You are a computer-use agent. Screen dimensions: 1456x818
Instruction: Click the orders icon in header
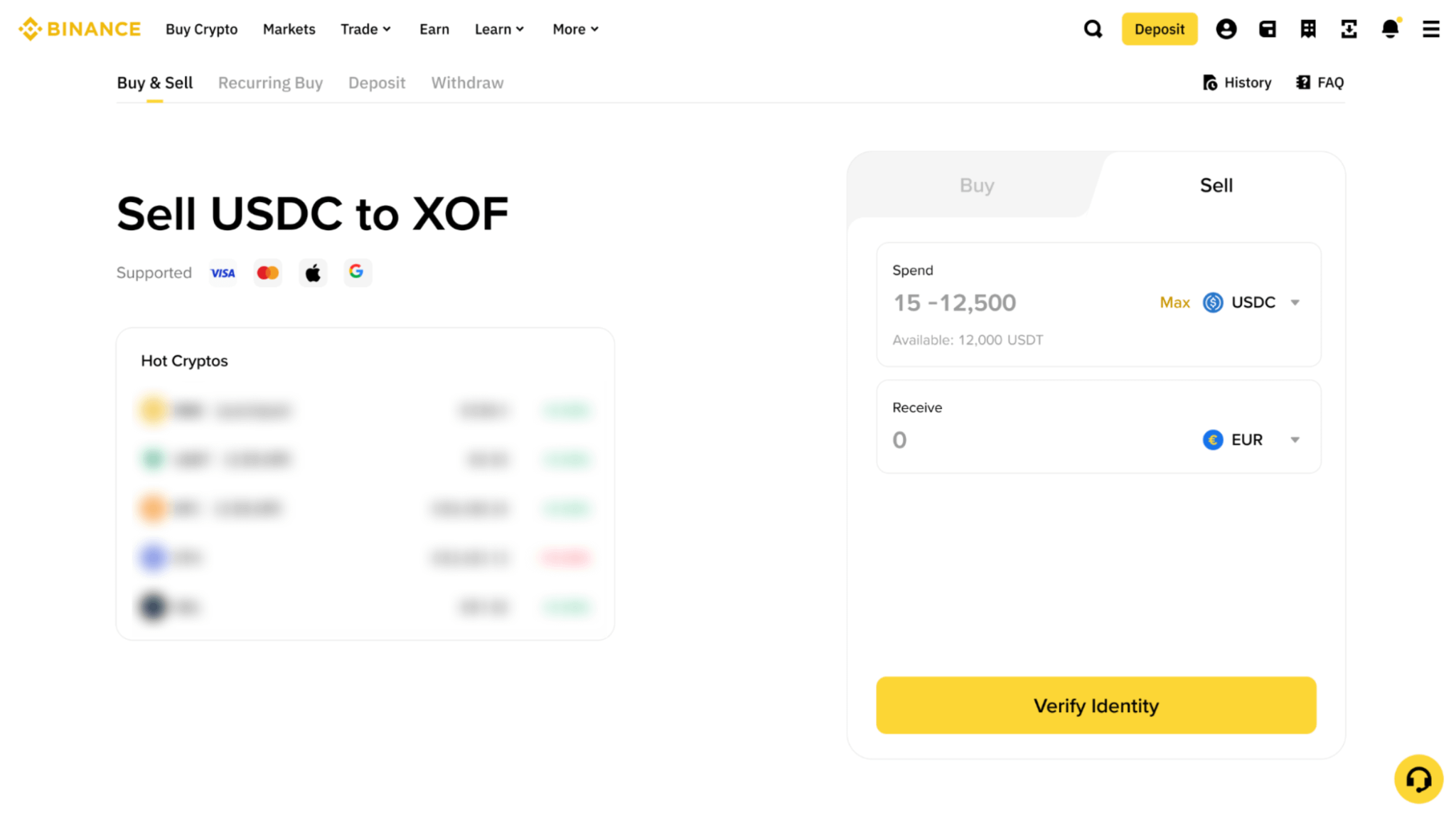1308,29
